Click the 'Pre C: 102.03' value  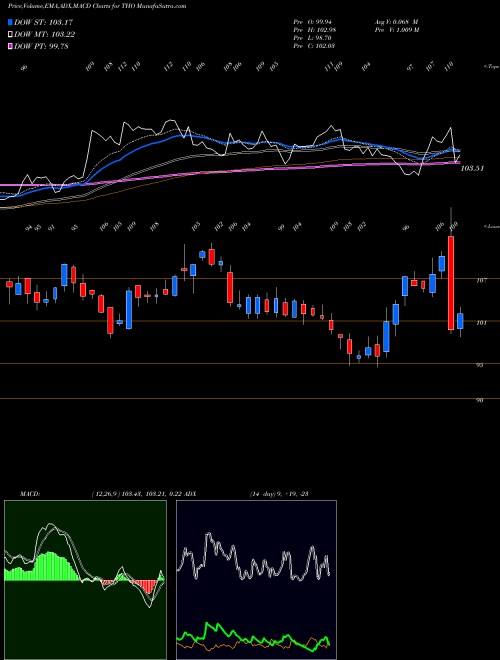[x=314, y=46]
